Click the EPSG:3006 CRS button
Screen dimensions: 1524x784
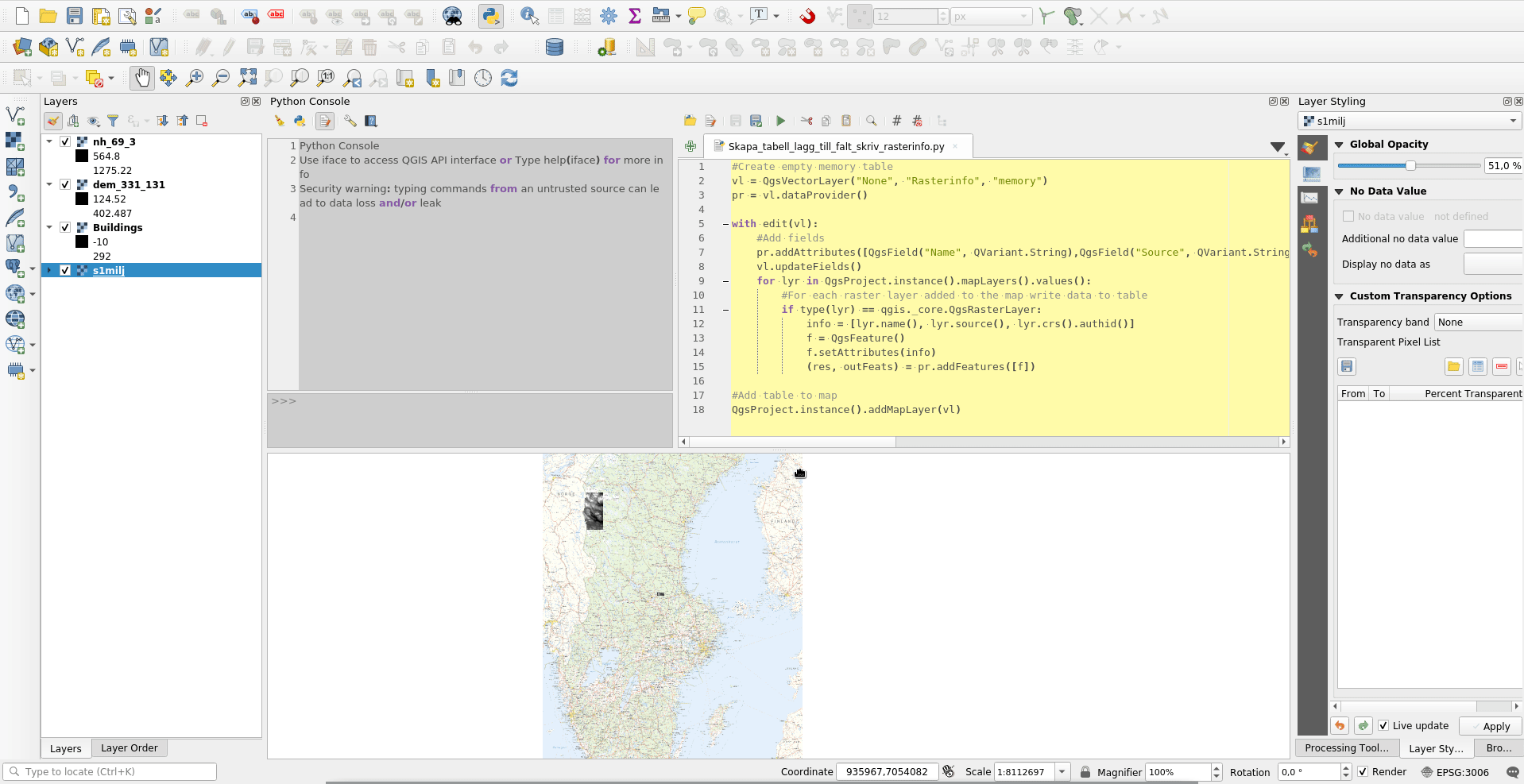click(1455, 772)
